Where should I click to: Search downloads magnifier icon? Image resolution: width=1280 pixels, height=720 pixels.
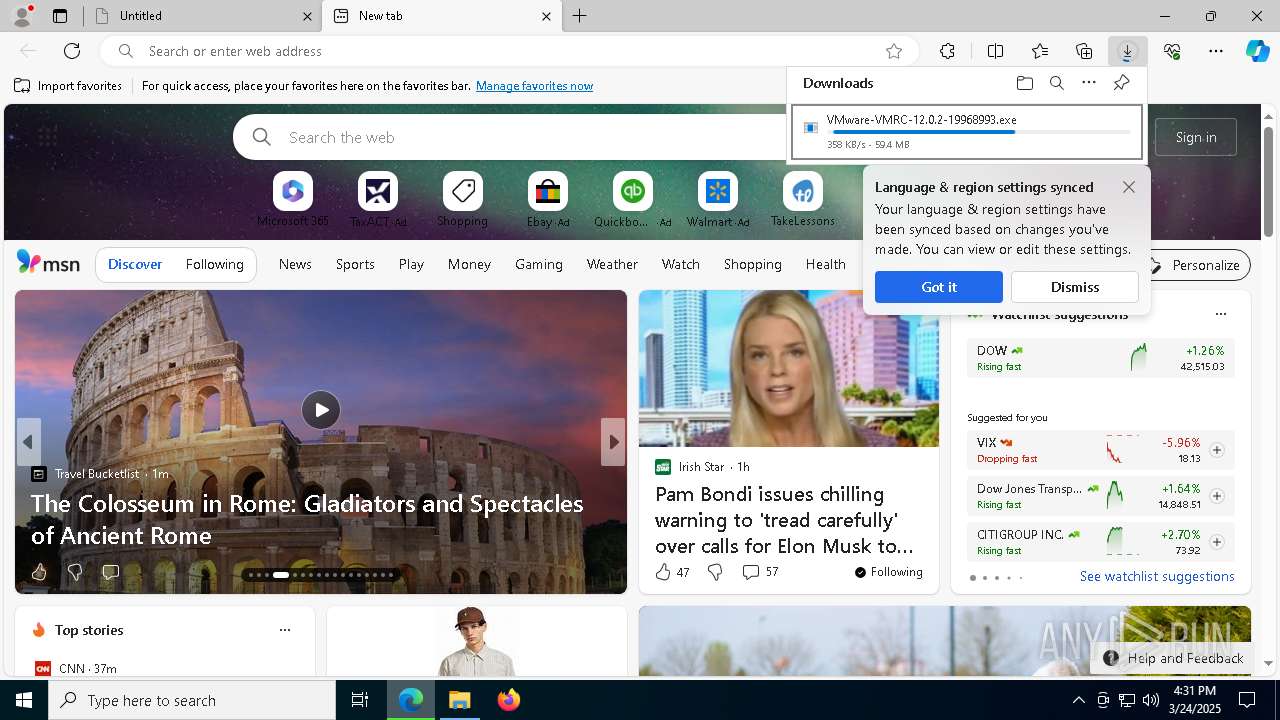pos(1057,83)
